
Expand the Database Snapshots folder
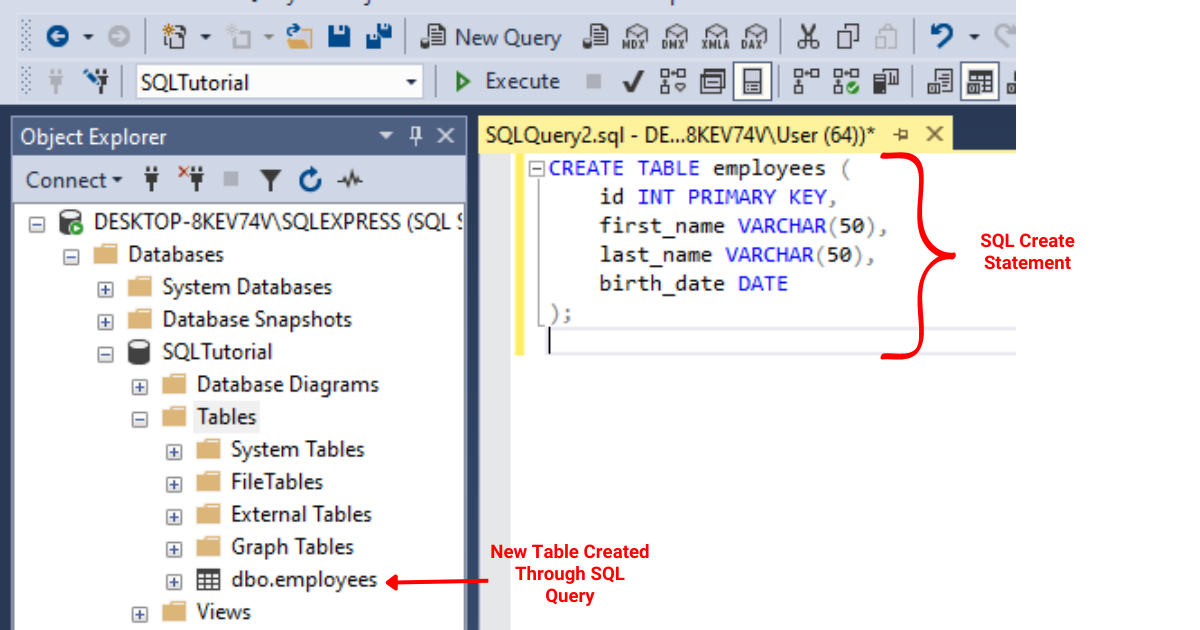pos(105,321)
